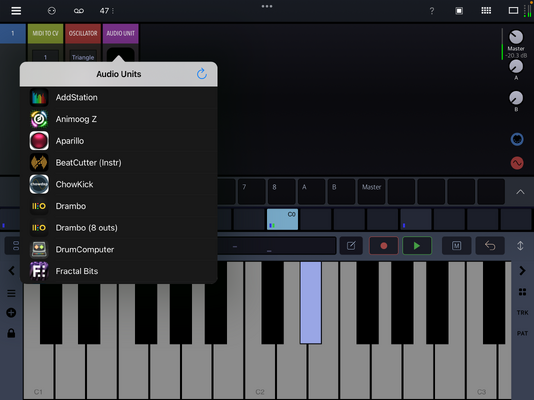Toggle the keyboard lock icon

(x=11, y=333)
